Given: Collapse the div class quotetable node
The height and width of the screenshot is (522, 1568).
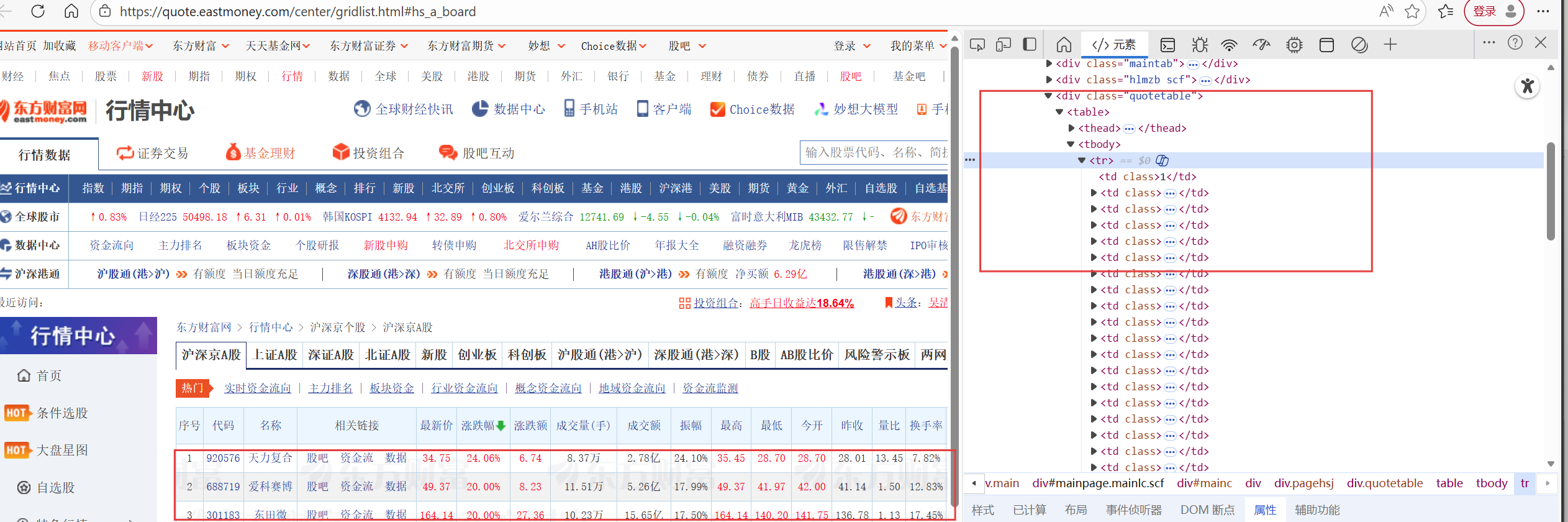Looking at the screenshot, I should pos(1048,96).
